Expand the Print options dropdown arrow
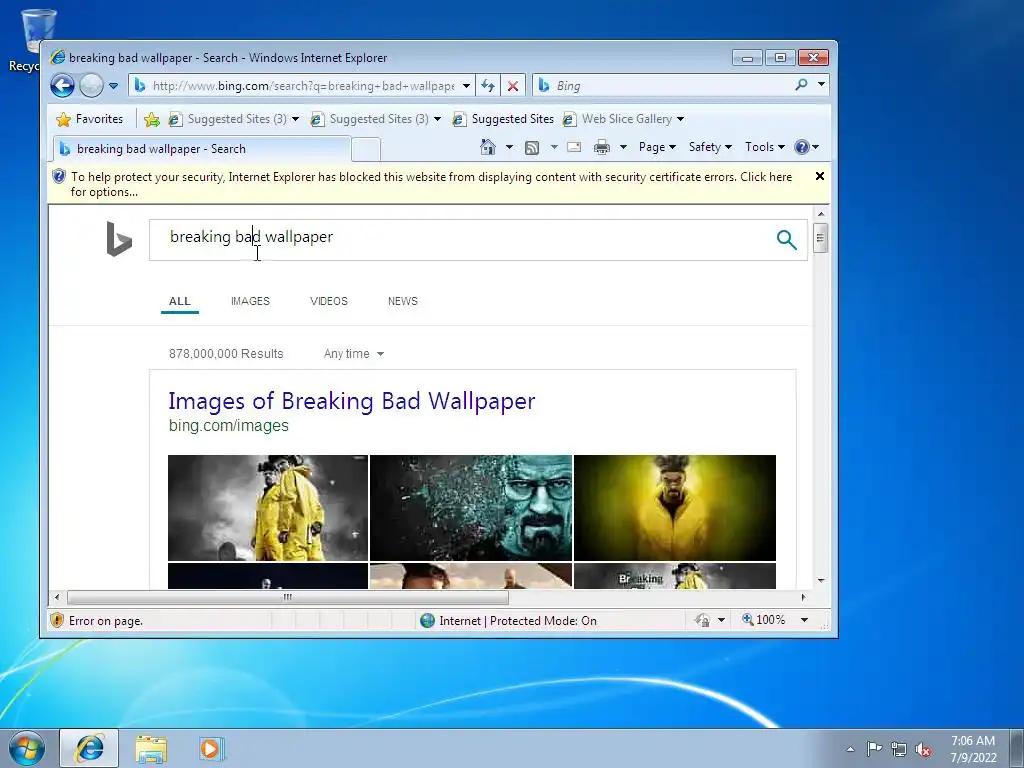The image size is (1024, 768). click(623, 147)
